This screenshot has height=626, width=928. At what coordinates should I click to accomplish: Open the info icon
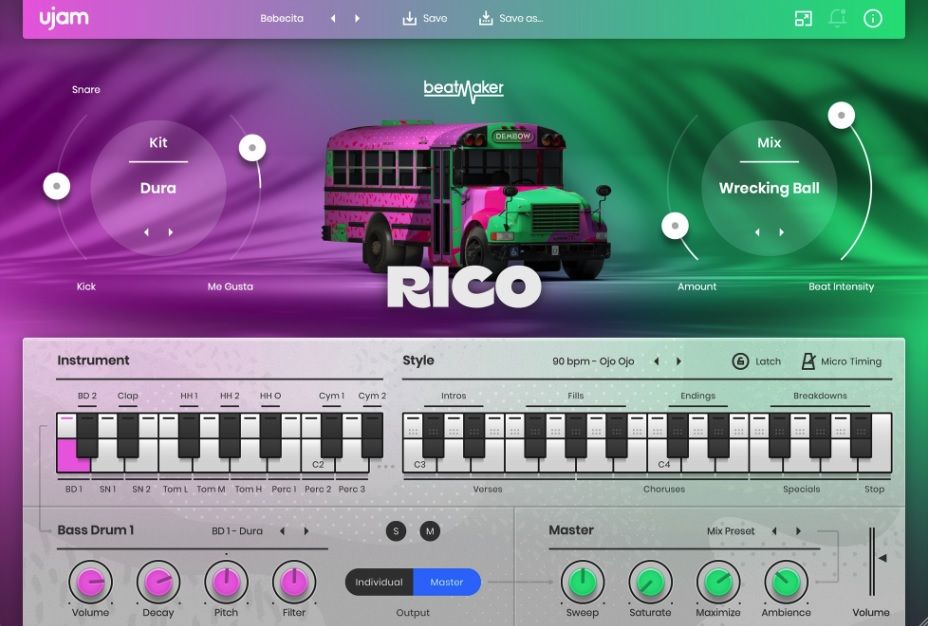873,18
